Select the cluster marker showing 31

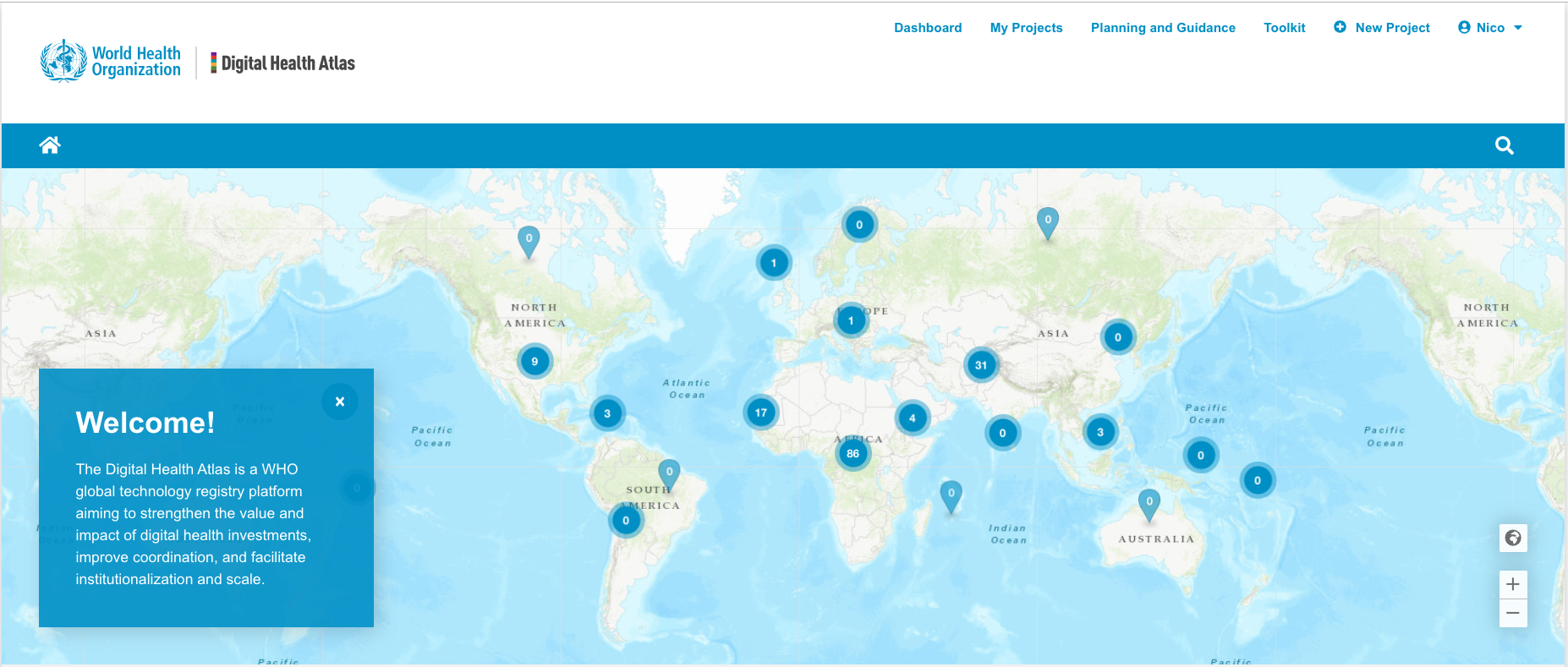point(981,365)
